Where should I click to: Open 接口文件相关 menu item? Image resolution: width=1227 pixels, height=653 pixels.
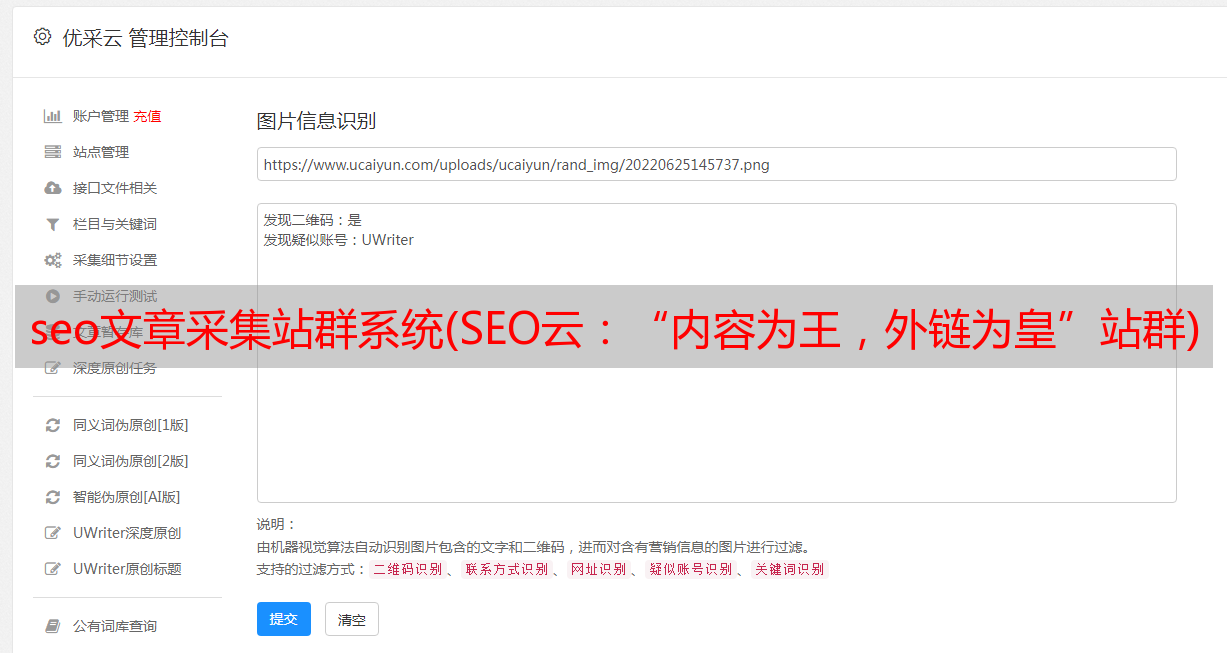115,188
